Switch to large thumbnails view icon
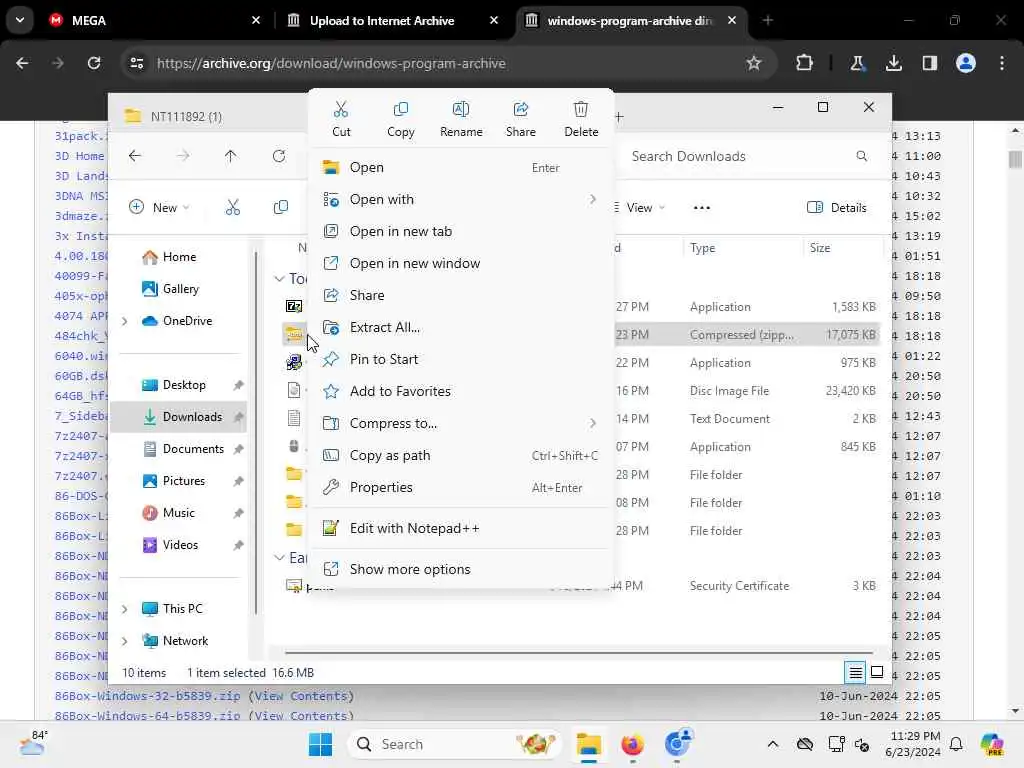Image resolution: width=1024 pixels, height=768 pixels. coord(877,672)
